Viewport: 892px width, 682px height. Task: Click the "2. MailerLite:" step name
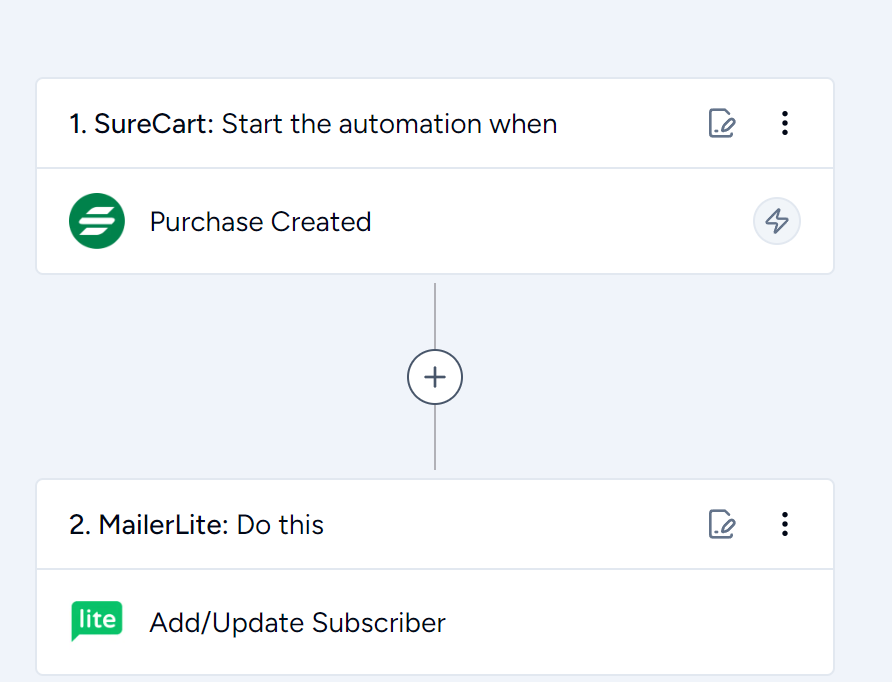coord(149,524)
